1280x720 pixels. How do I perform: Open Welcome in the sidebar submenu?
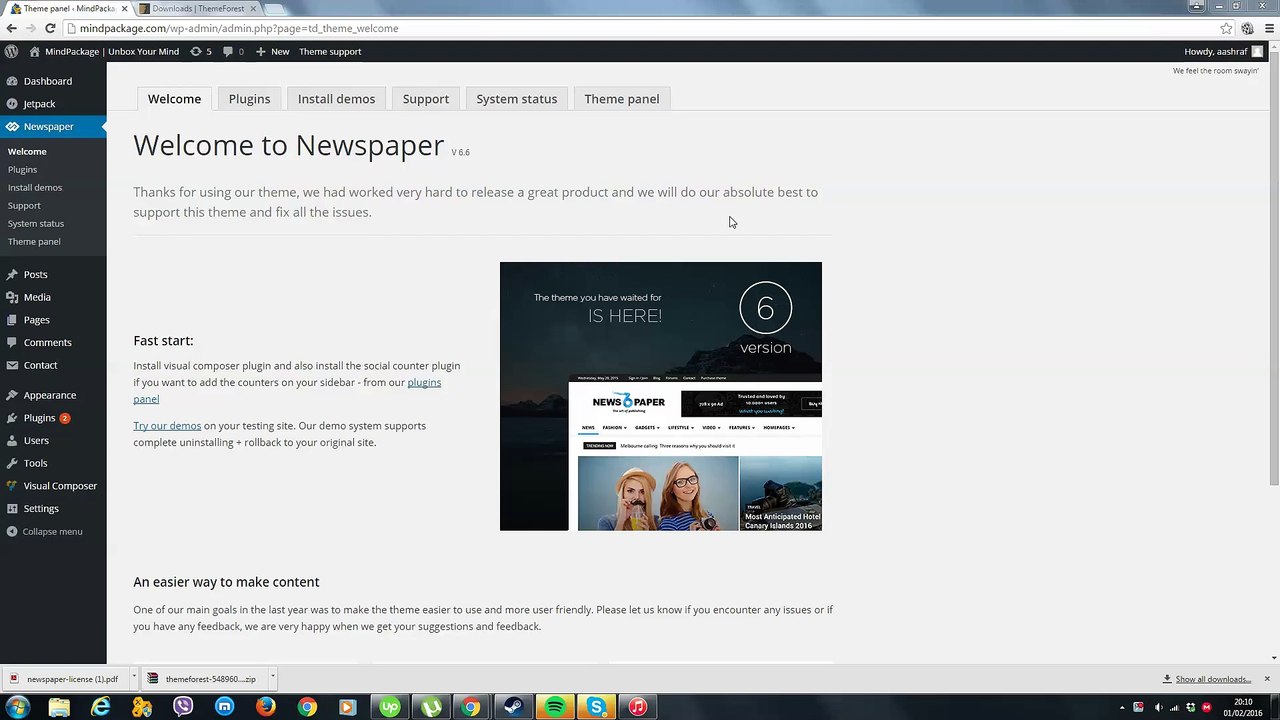point(27,151)
